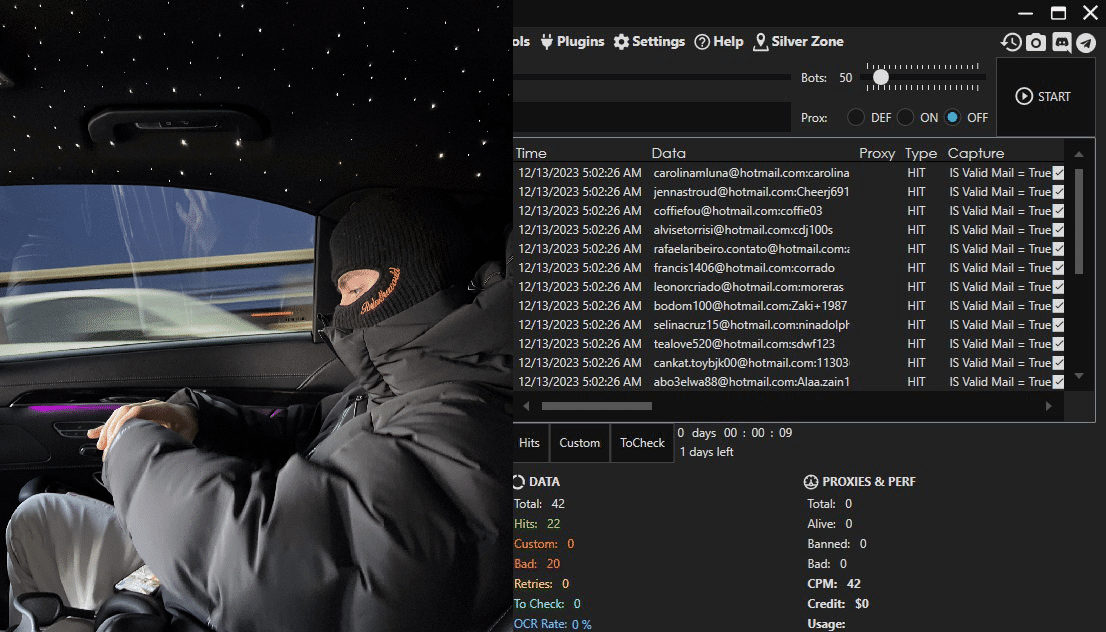
Task: Toggle checkbox for coffiefou row
Action: coord(1058,211)
